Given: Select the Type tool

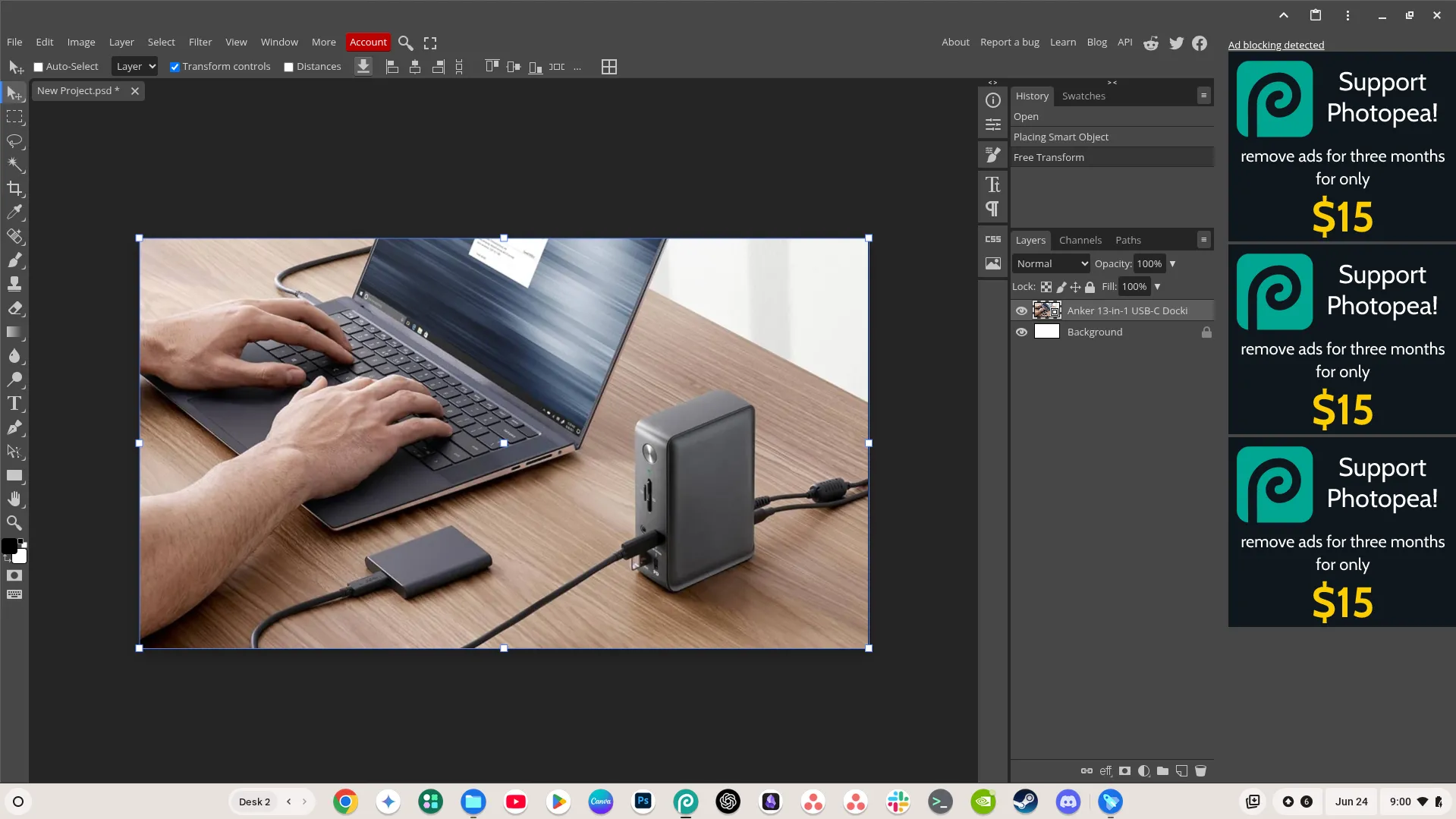Looking at the screenshot, I should pos(15,403).
